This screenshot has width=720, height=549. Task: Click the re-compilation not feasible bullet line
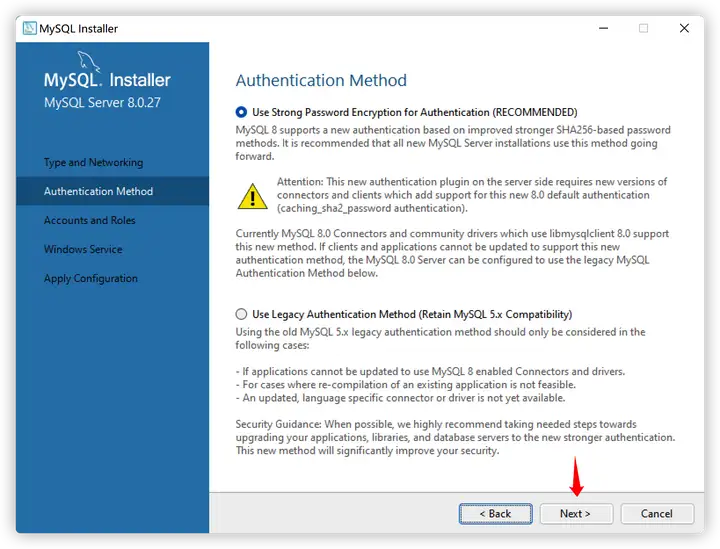(405, 385)
